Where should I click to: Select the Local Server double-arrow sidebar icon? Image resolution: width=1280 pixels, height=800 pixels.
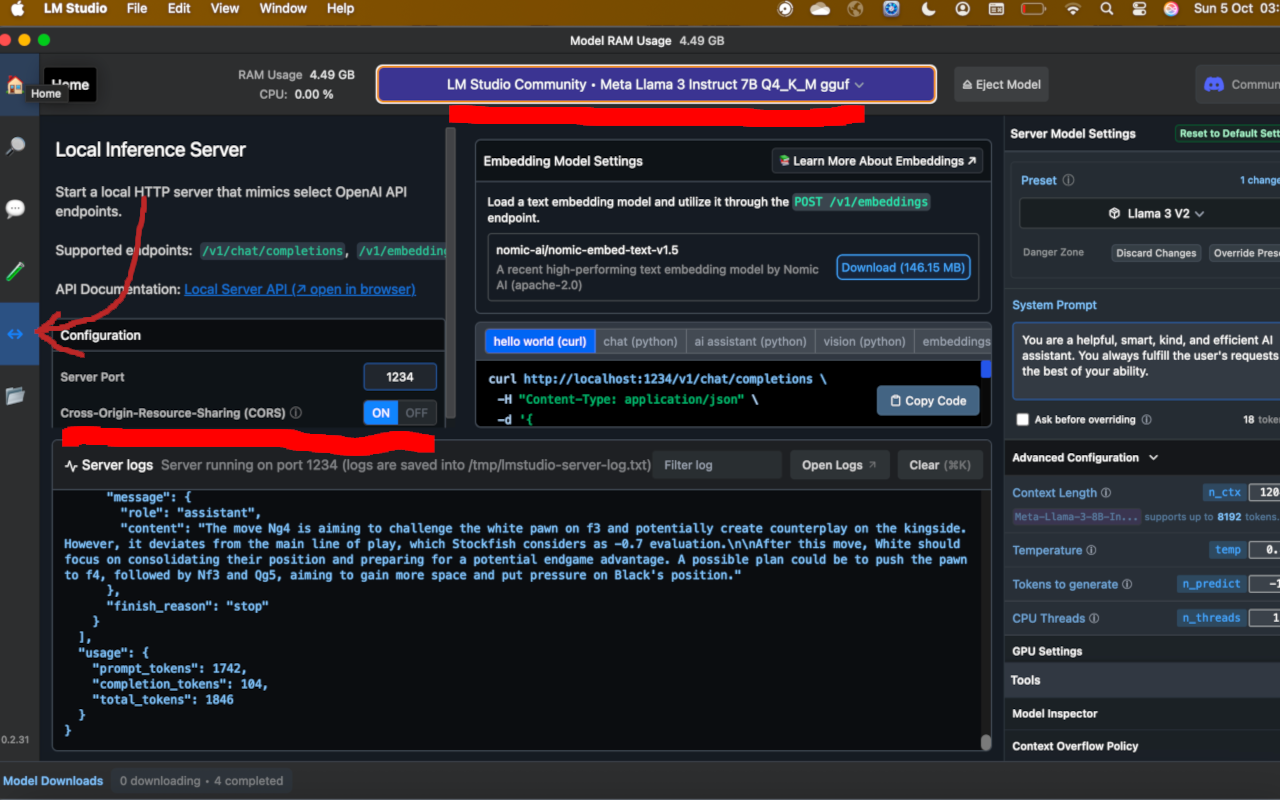click(15, 333)
